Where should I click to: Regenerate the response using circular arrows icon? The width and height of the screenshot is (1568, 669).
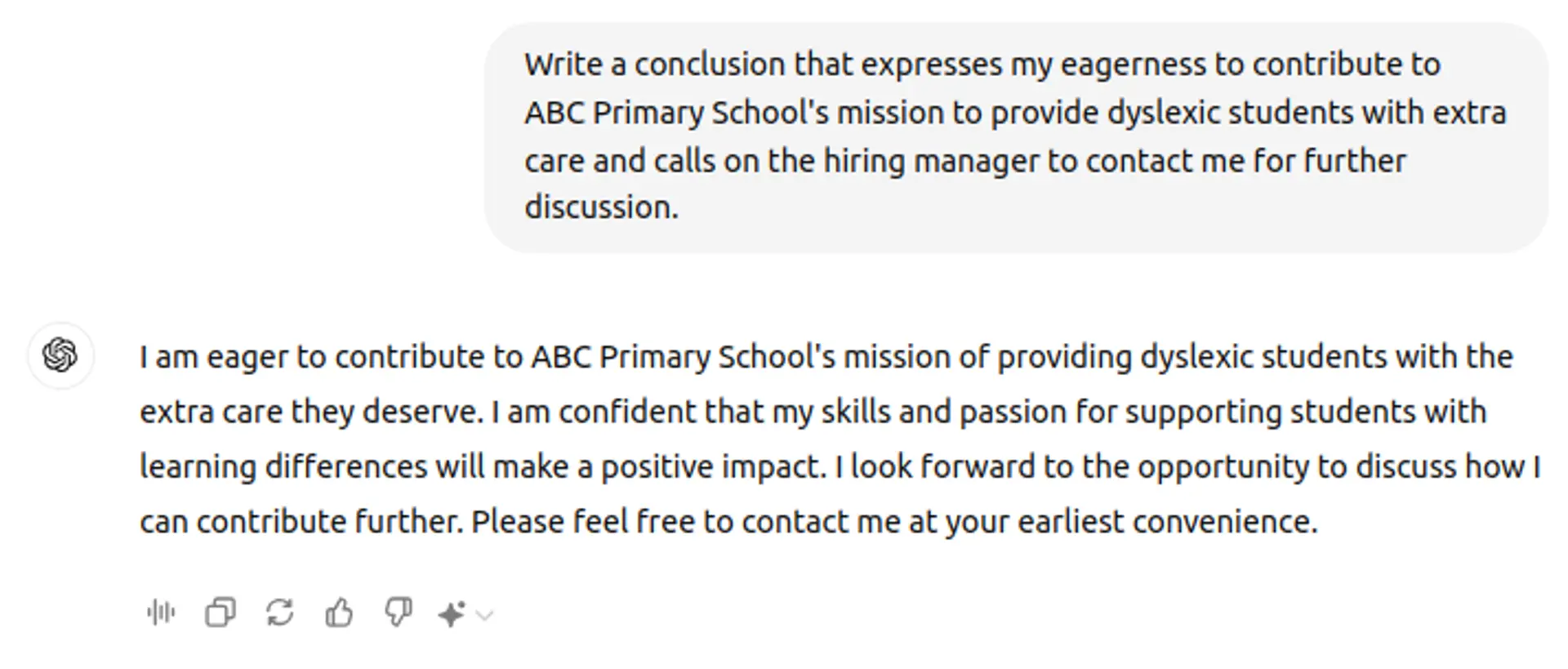280,613
